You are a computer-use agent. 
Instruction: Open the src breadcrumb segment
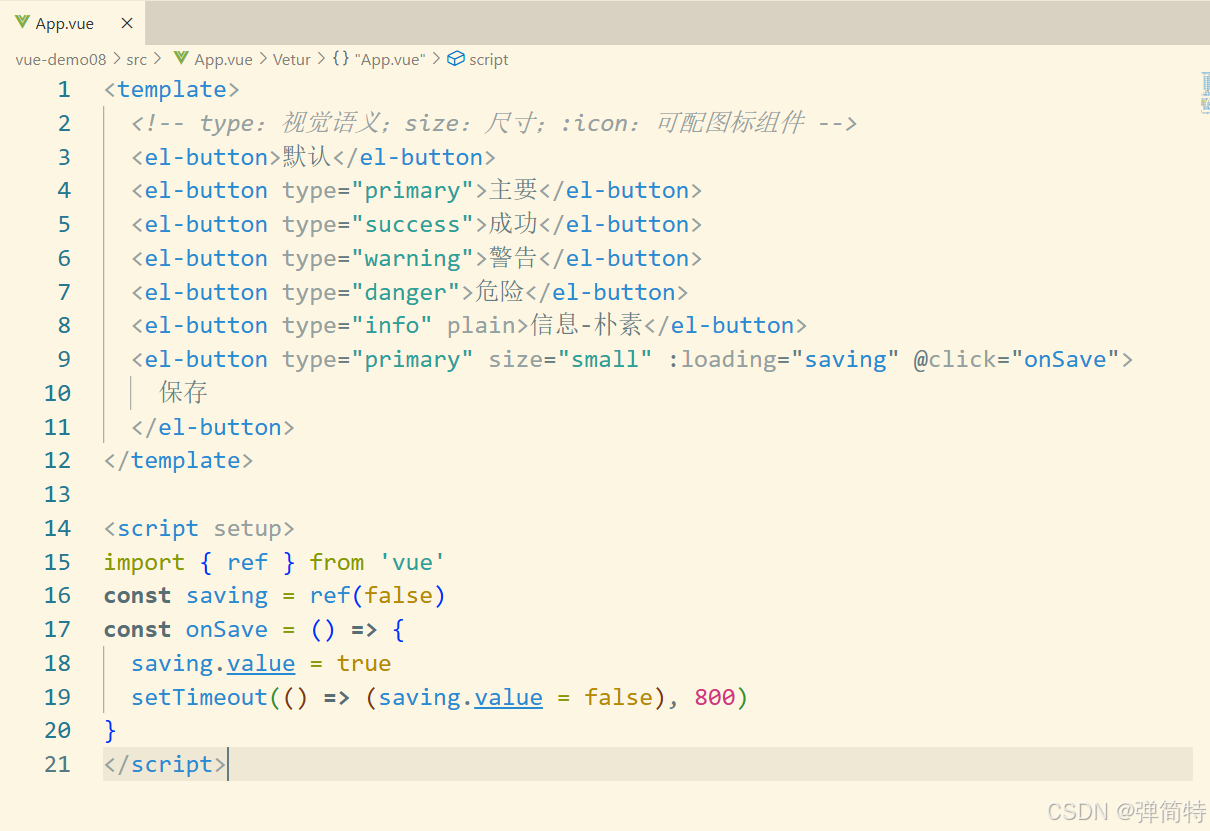pyautogui.click(x=136, y=60)
